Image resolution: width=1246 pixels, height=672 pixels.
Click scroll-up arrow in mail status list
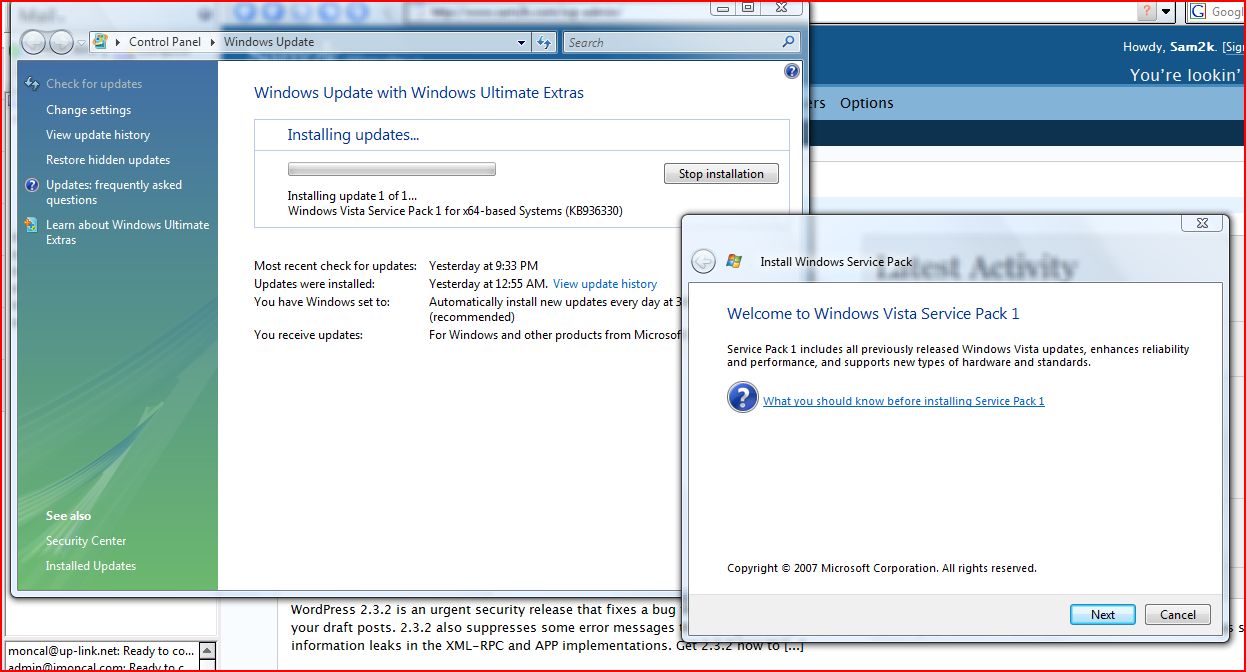click(x=208, y=651)
